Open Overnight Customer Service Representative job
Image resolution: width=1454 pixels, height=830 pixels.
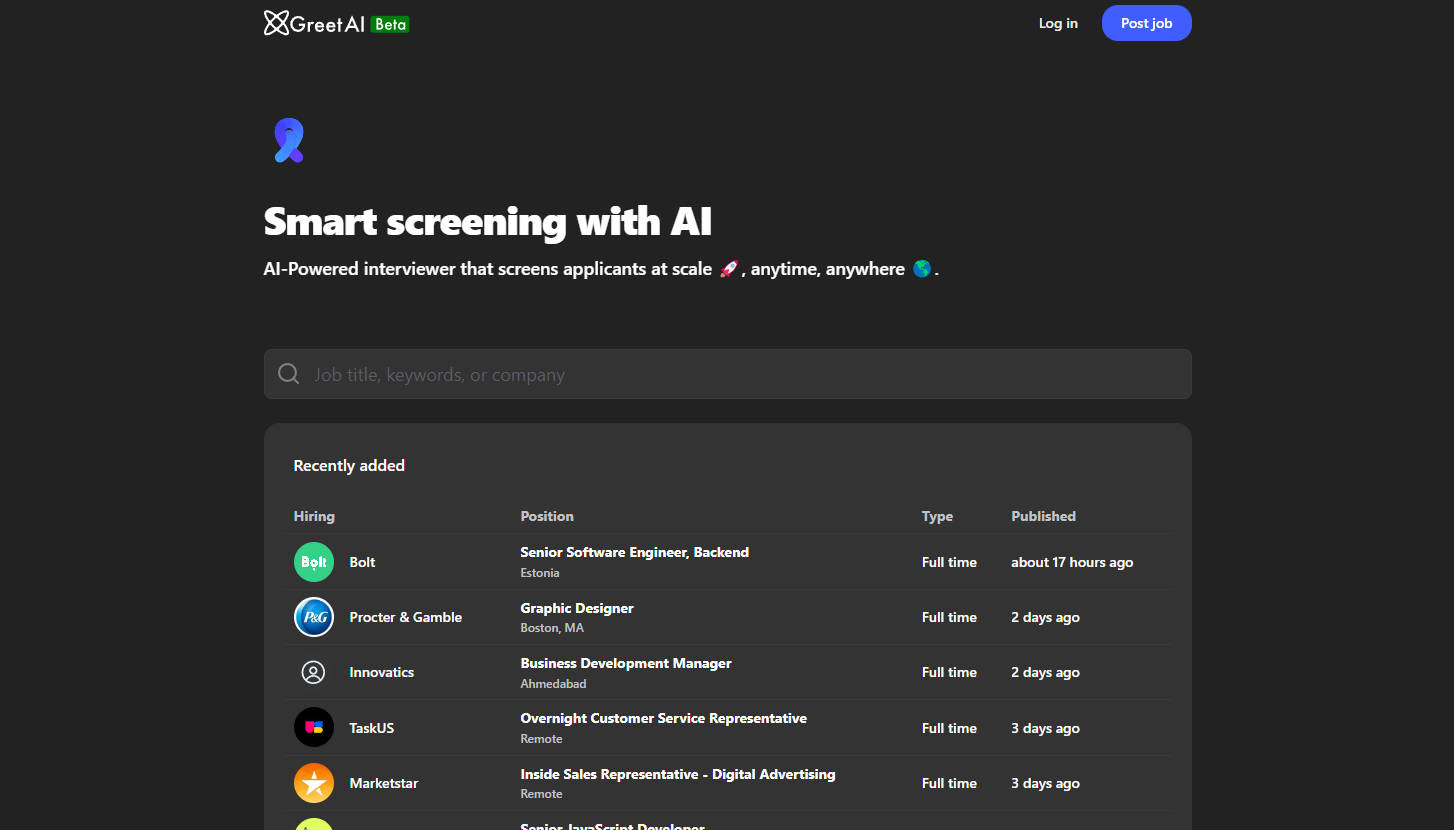click(x=663, y=718)
